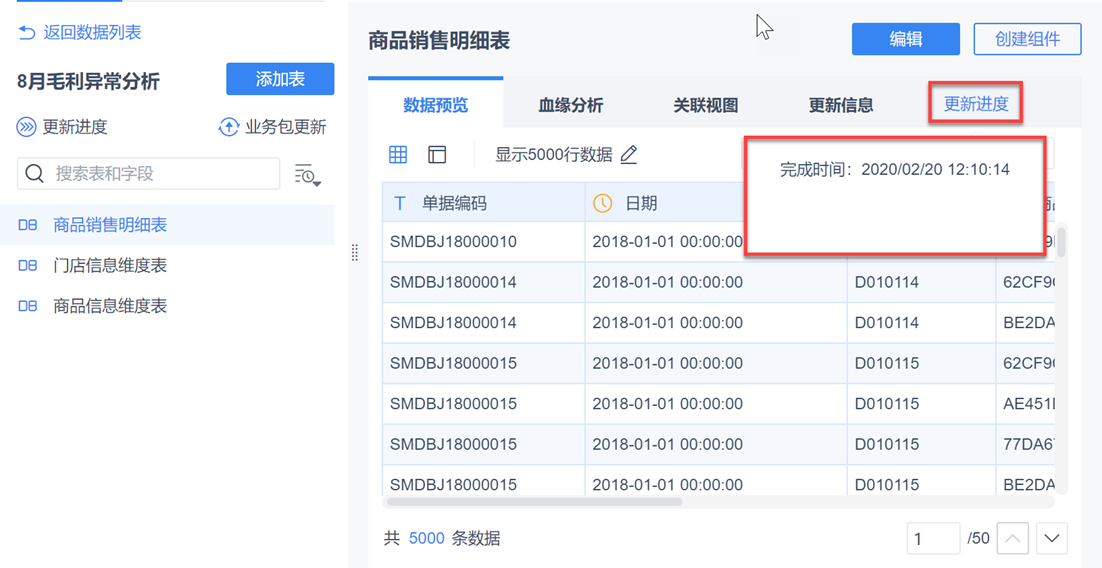Click the back arrow to return to data list
1102x568 pixels.
click(x=27, y=33)
